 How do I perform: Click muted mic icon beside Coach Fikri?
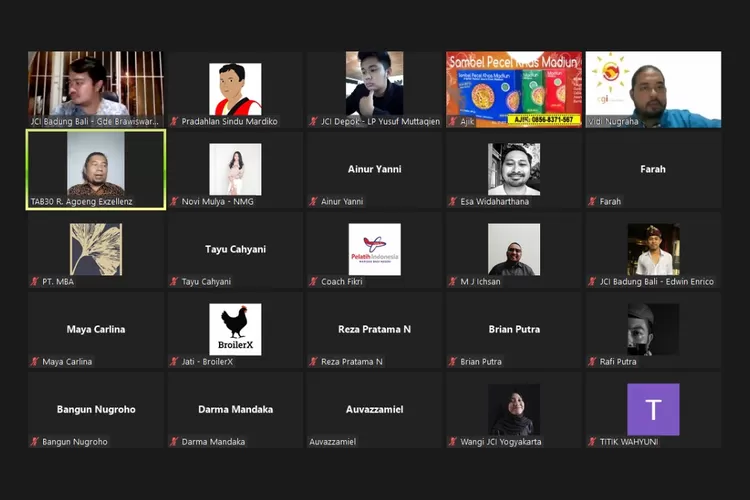coord(314,282)
